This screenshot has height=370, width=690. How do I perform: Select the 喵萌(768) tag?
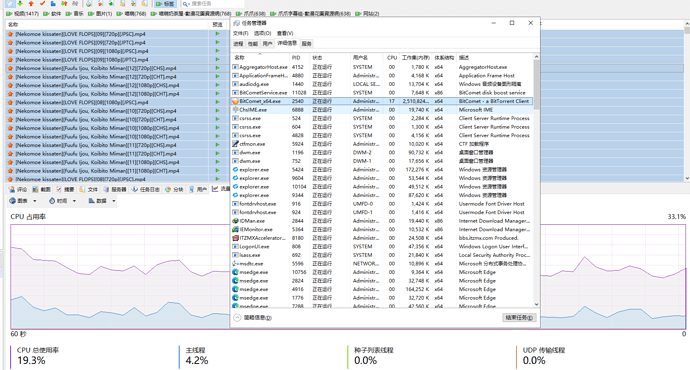[131, 14]
